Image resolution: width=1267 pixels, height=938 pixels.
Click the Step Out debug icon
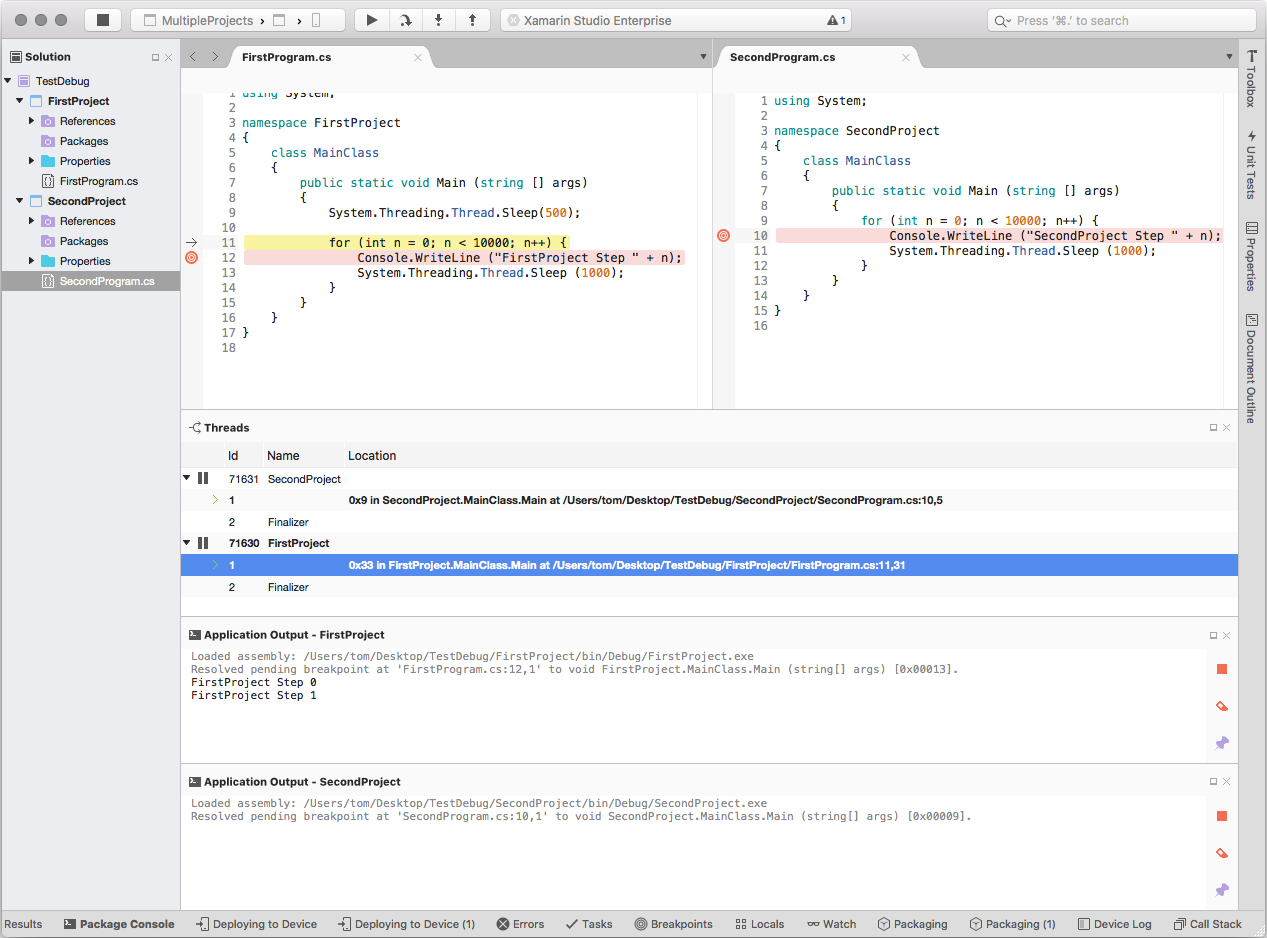(x=471, y=19)
